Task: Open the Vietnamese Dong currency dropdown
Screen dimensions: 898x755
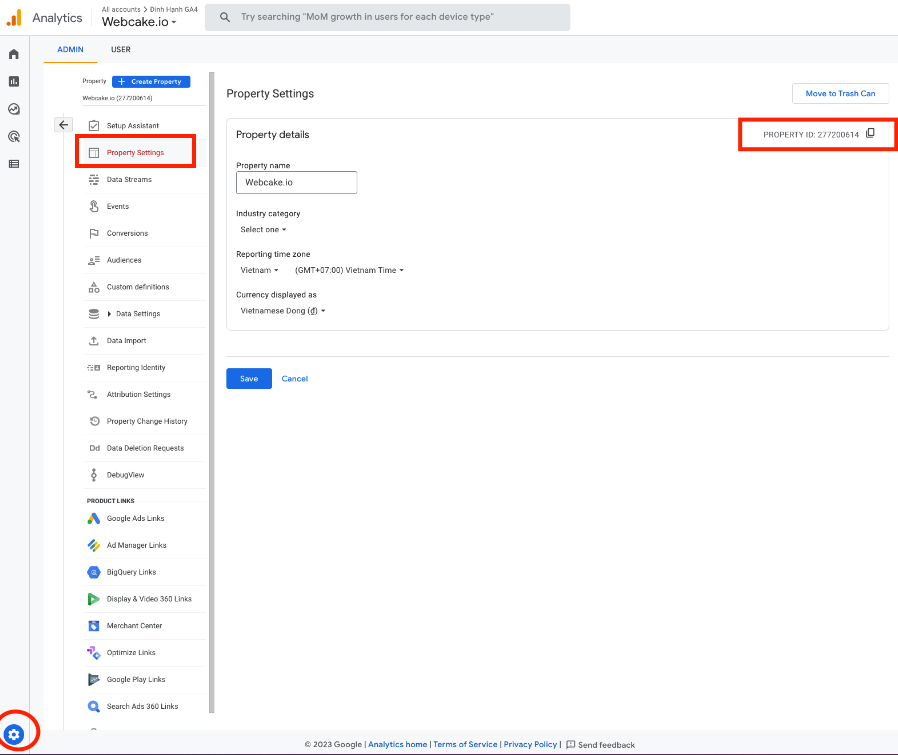Action: [283, 311]
